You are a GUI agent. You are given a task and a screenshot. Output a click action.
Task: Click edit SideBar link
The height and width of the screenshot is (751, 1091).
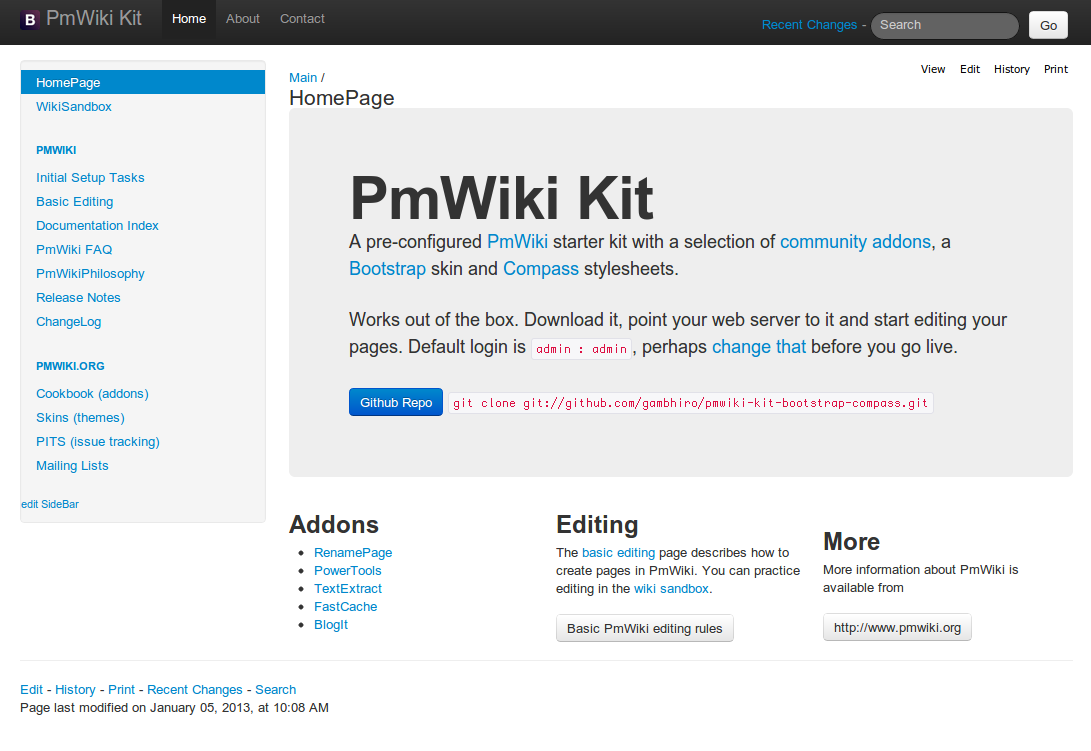[50, 504]
